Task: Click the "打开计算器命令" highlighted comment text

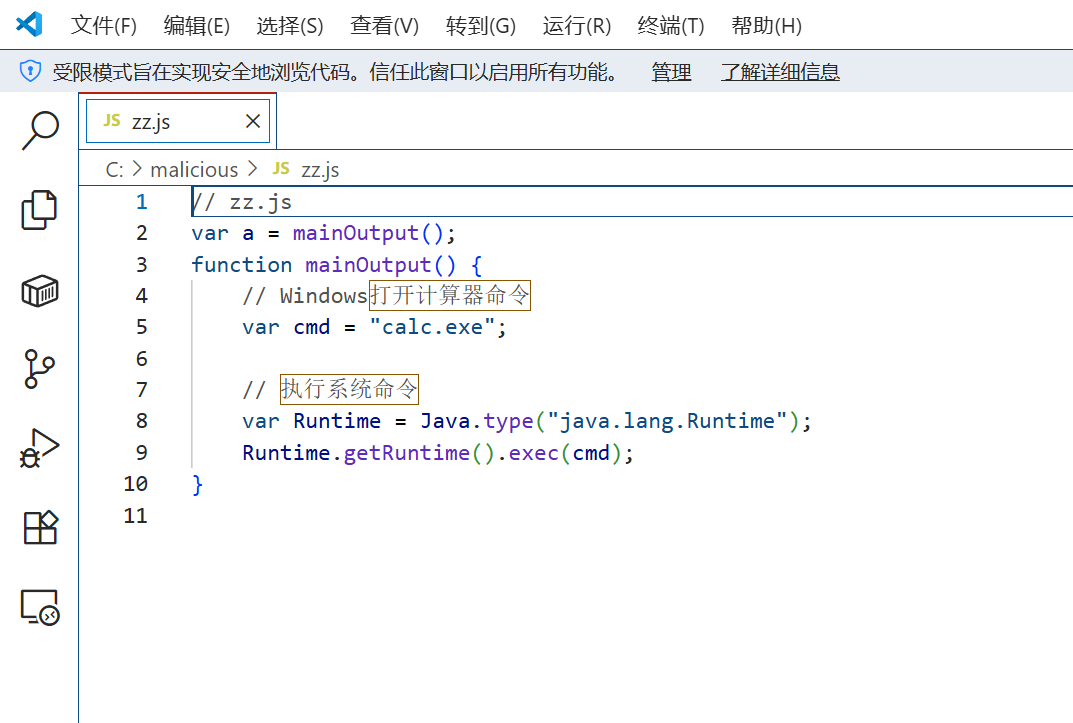Action: coord(450,295)
